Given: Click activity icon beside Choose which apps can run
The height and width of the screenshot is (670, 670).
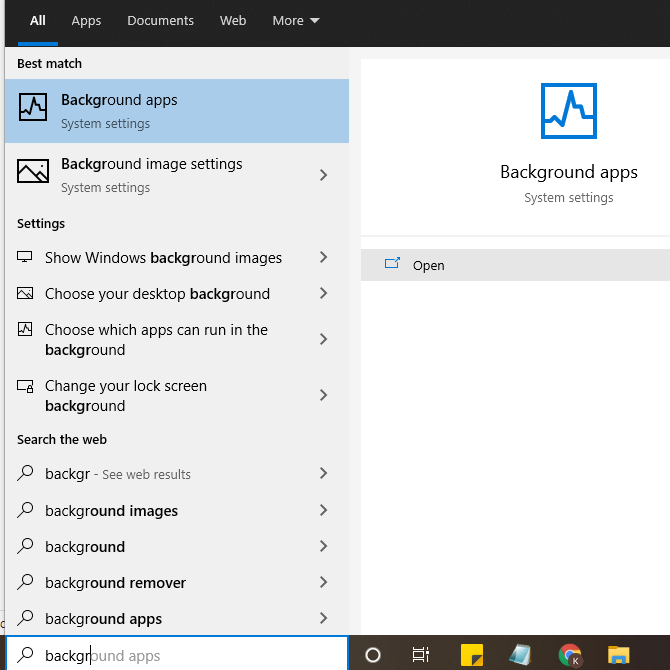Looking at the screenshot, I should pyautogui.click(x=25, y=329).
